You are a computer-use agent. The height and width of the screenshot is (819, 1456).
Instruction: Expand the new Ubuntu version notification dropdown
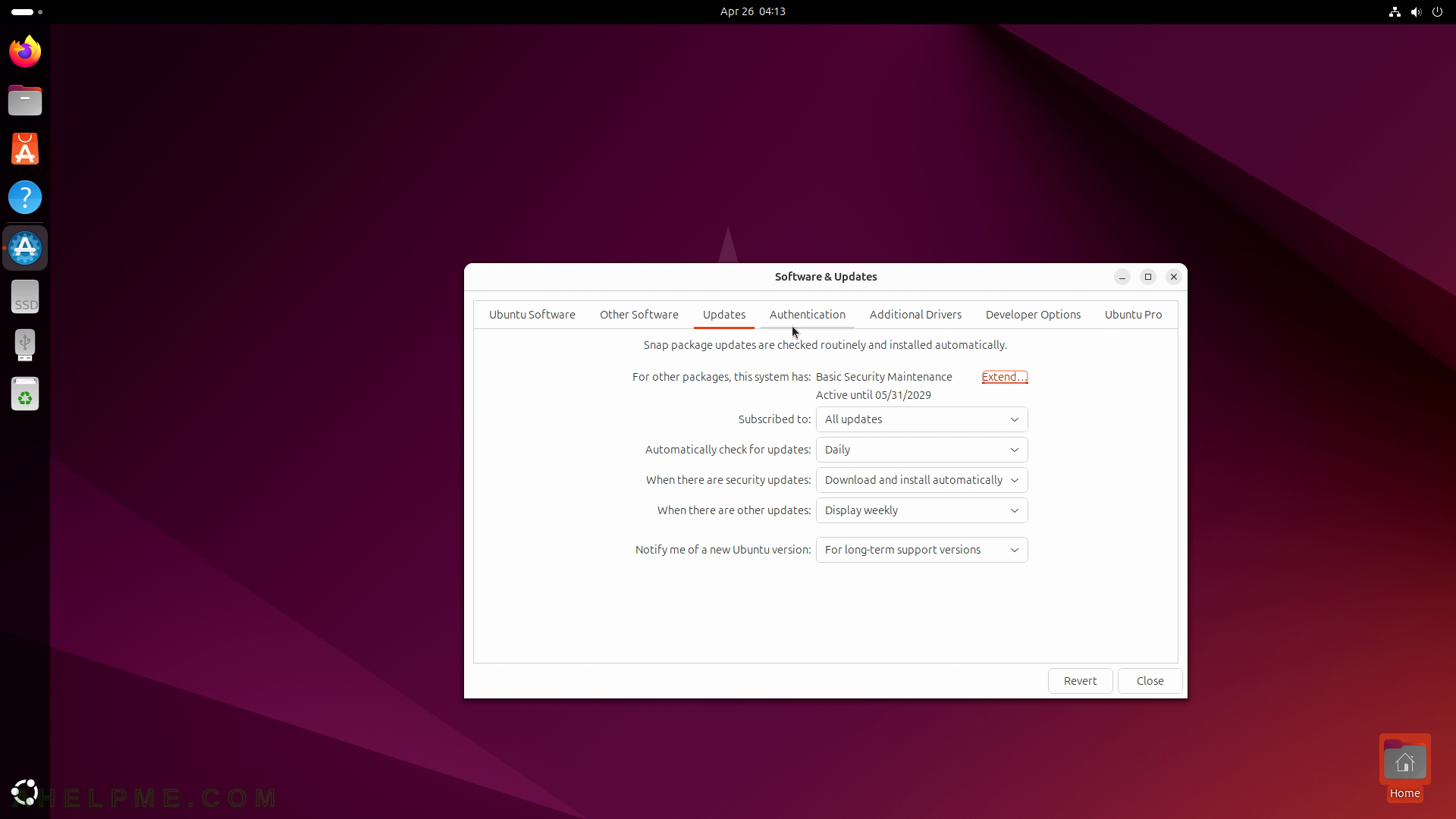(x=921, y=550)
